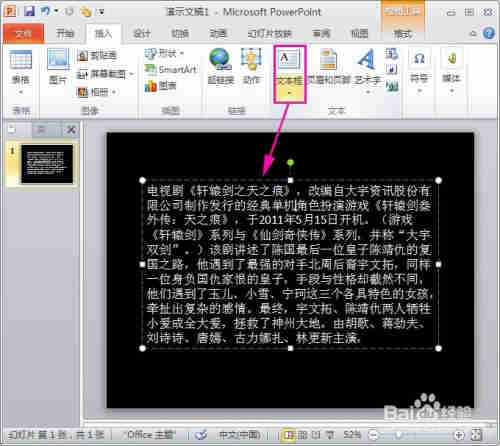The width and height of the screenshot is (500, 446).
Task: Open the customize quick access toolbar arrow
Action: tap(101, 13)
